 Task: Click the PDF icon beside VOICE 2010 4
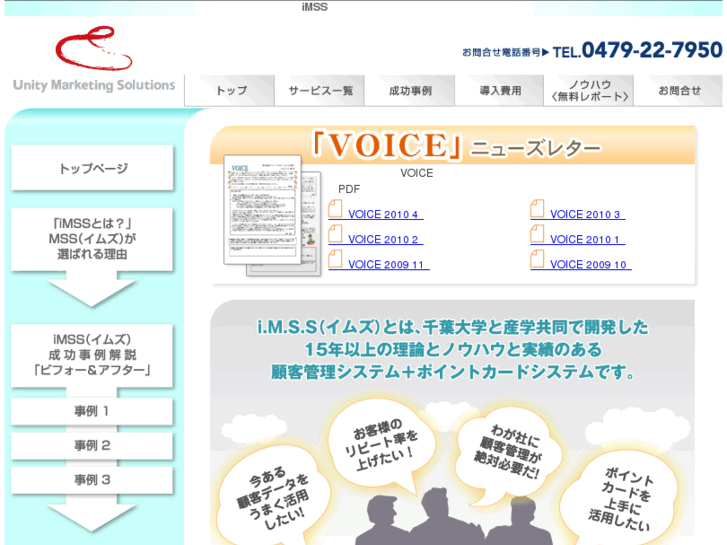(335, 209)
